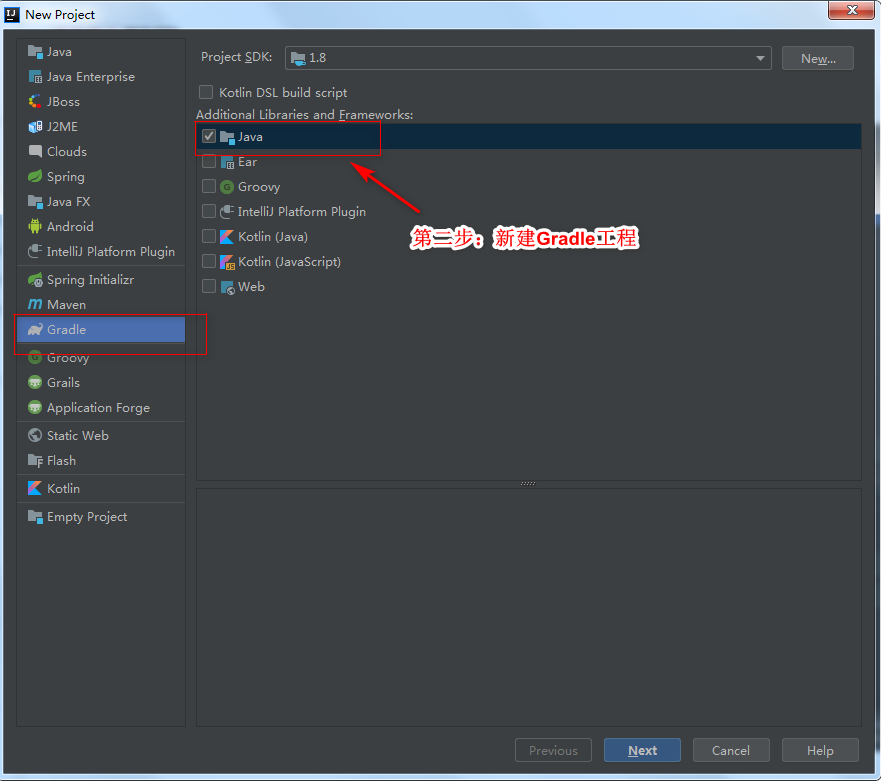Click the Help button

(820, 751)
